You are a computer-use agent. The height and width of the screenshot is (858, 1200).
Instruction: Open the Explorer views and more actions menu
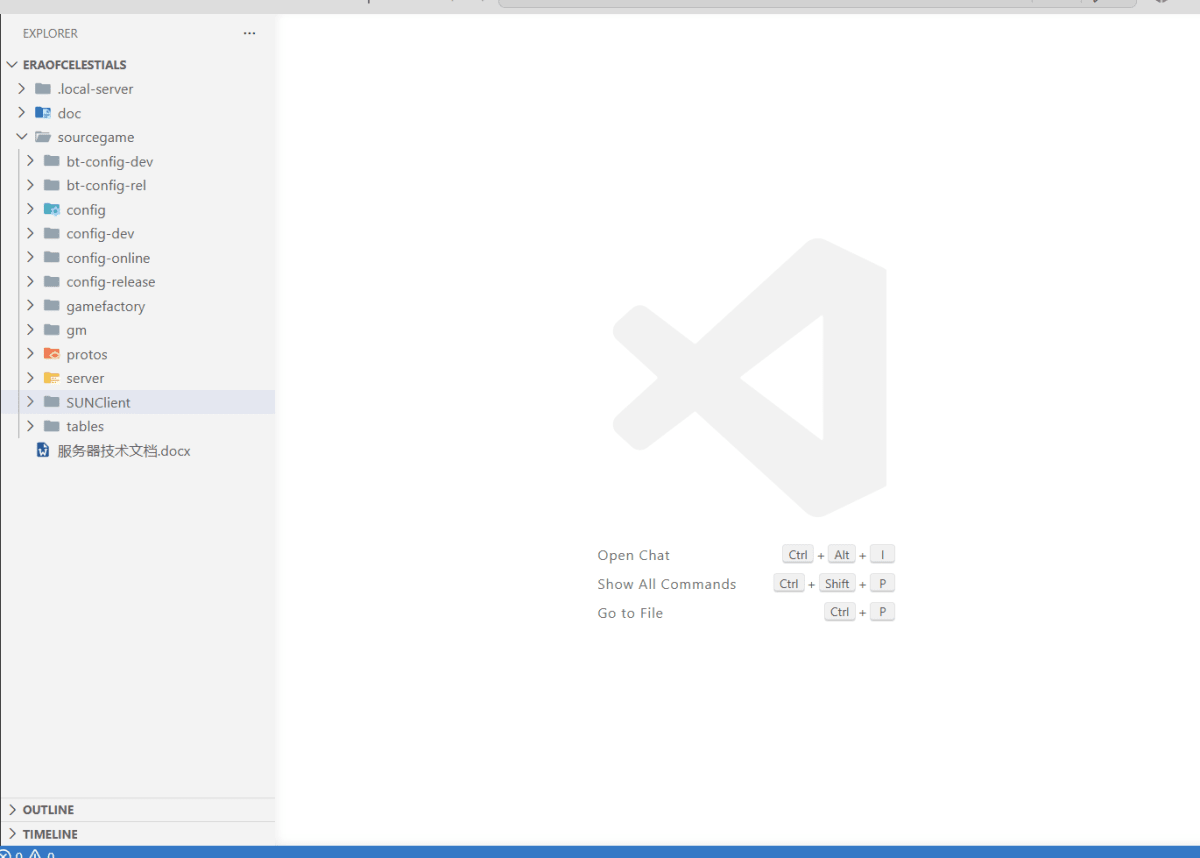[x=249, y=33]
